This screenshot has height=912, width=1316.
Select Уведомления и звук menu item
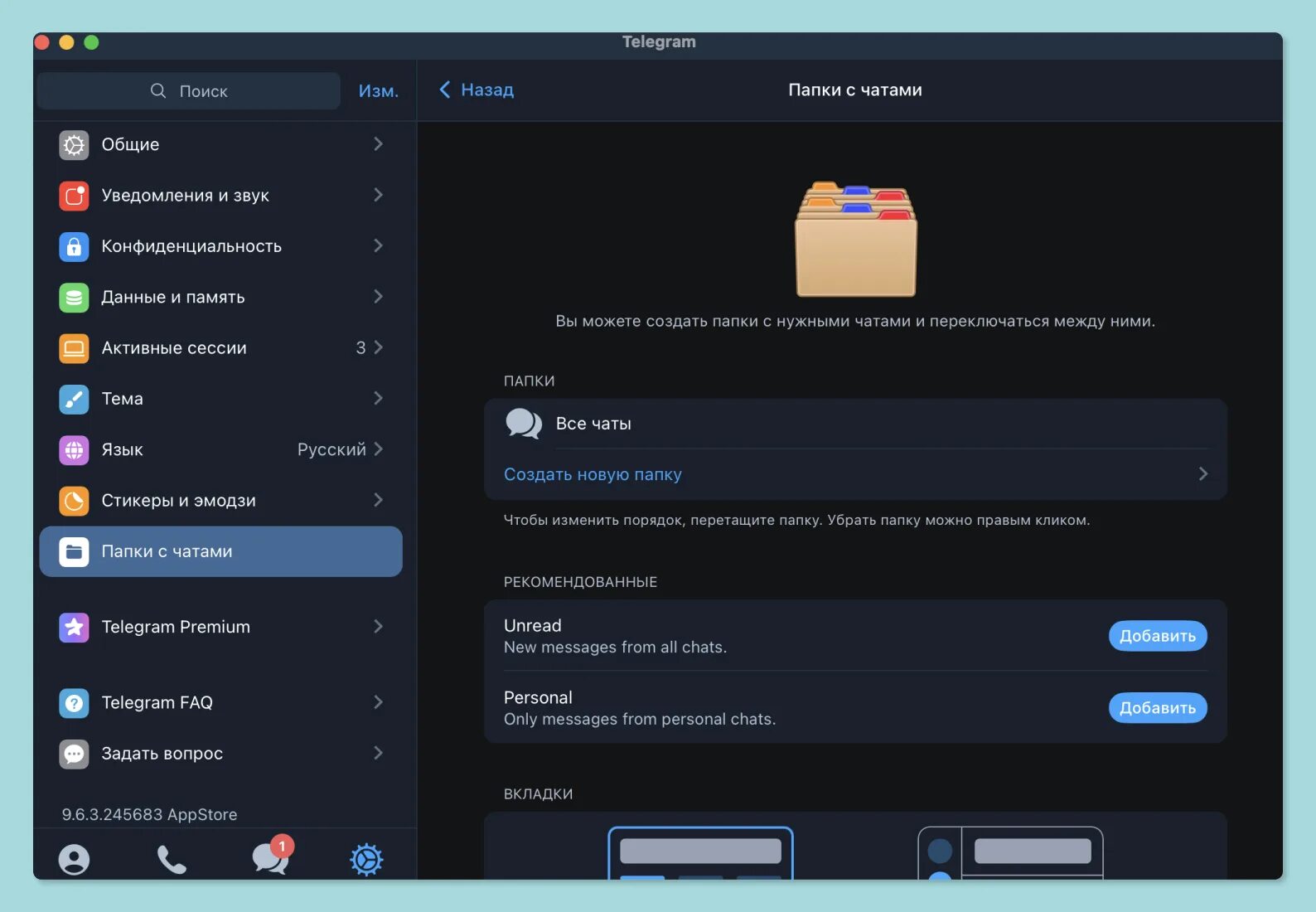220,195
